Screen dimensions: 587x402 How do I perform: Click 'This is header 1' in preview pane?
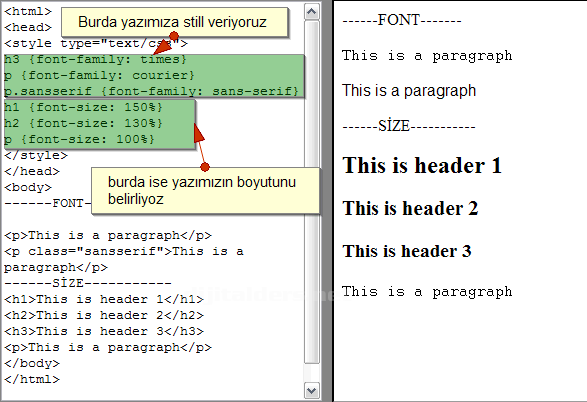click(422, 165)
